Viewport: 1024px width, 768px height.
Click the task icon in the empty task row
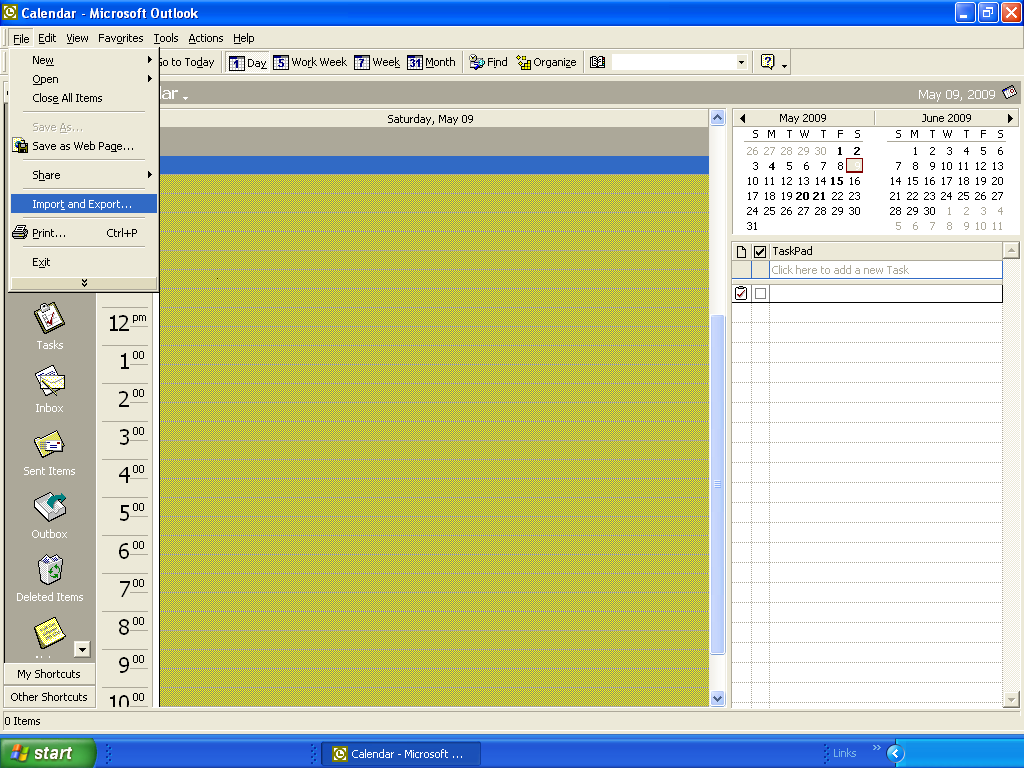pyautogui.click(x=741, y=293)
